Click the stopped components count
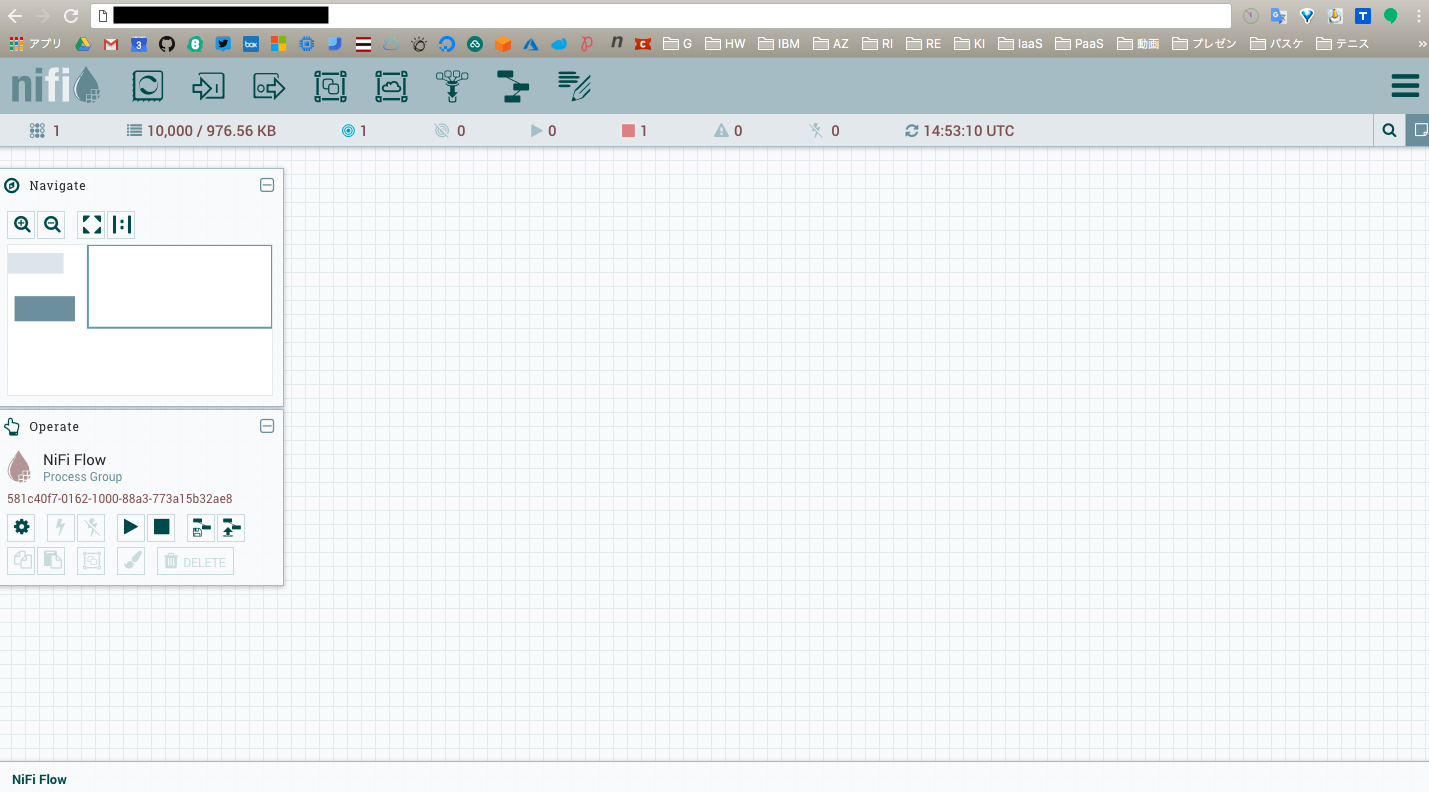 click(x=635, y=131)
